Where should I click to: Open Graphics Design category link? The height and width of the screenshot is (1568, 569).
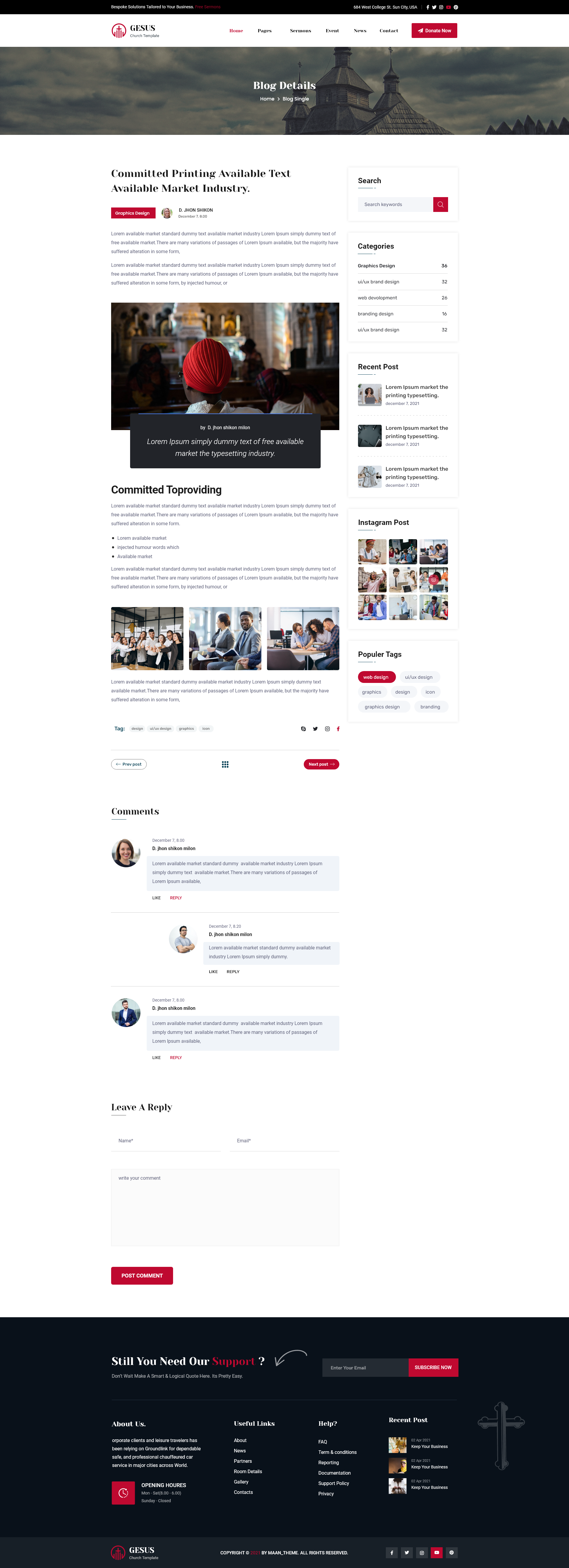click(x=376, y=266)
